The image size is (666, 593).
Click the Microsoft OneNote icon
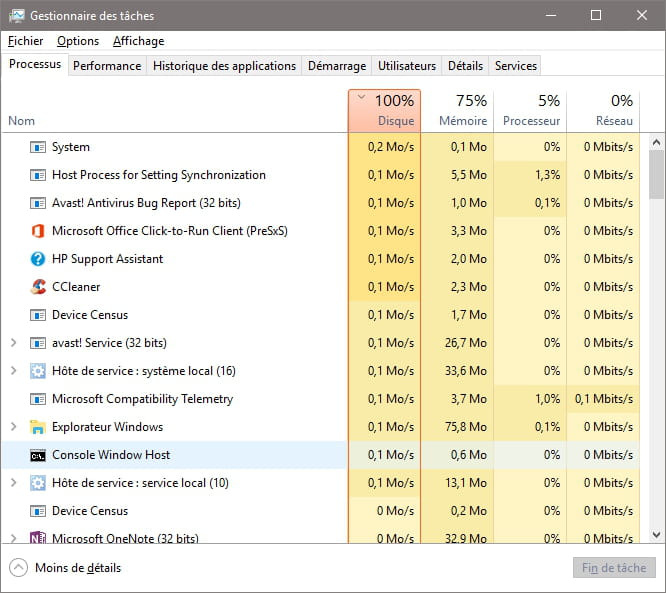pyautogui.click(x=38, y=538)
